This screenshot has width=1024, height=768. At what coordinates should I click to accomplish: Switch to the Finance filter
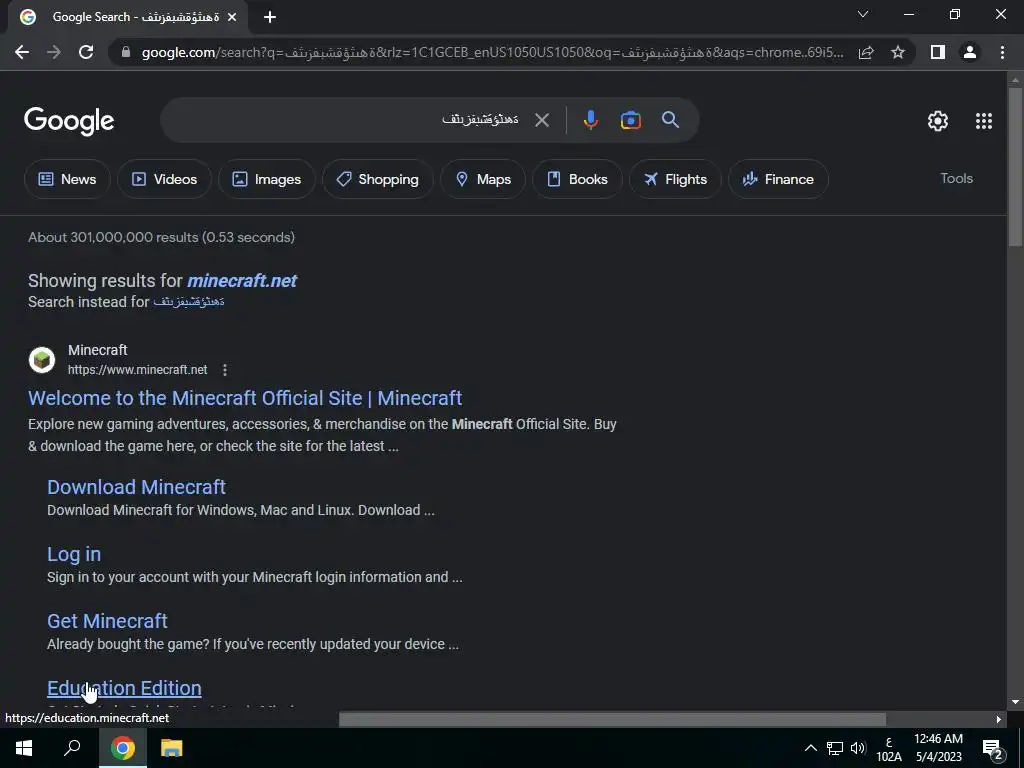coord(778,179)
